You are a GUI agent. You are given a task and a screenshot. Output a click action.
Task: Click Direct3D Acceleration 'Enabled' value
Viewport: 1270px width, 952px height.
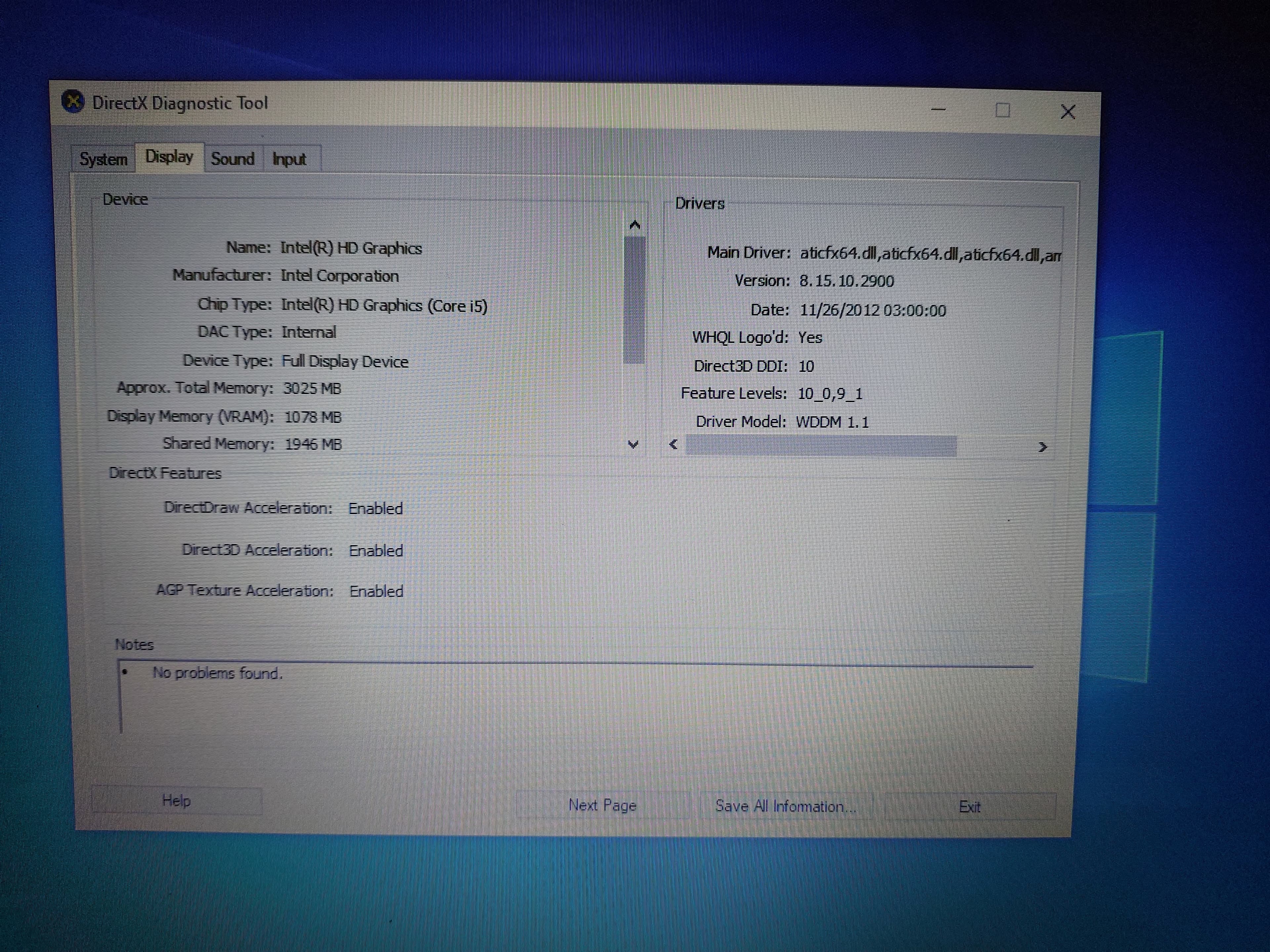pyautogui.click(x=376, y=550)
